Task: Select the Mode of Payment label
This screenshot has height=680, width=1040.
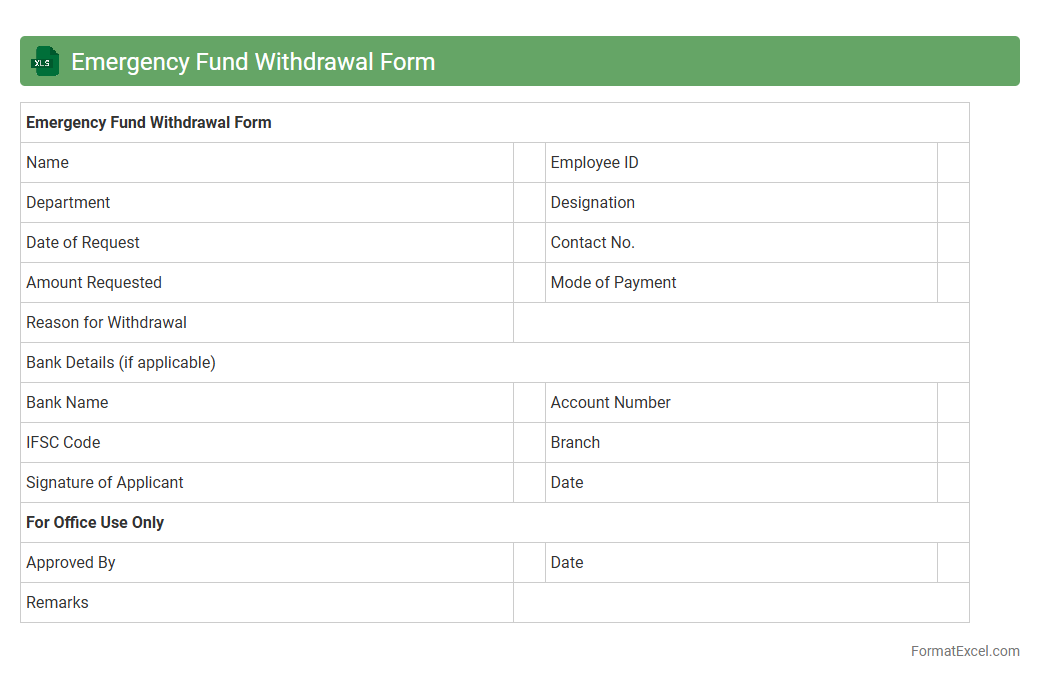Action: pos(613,283)
